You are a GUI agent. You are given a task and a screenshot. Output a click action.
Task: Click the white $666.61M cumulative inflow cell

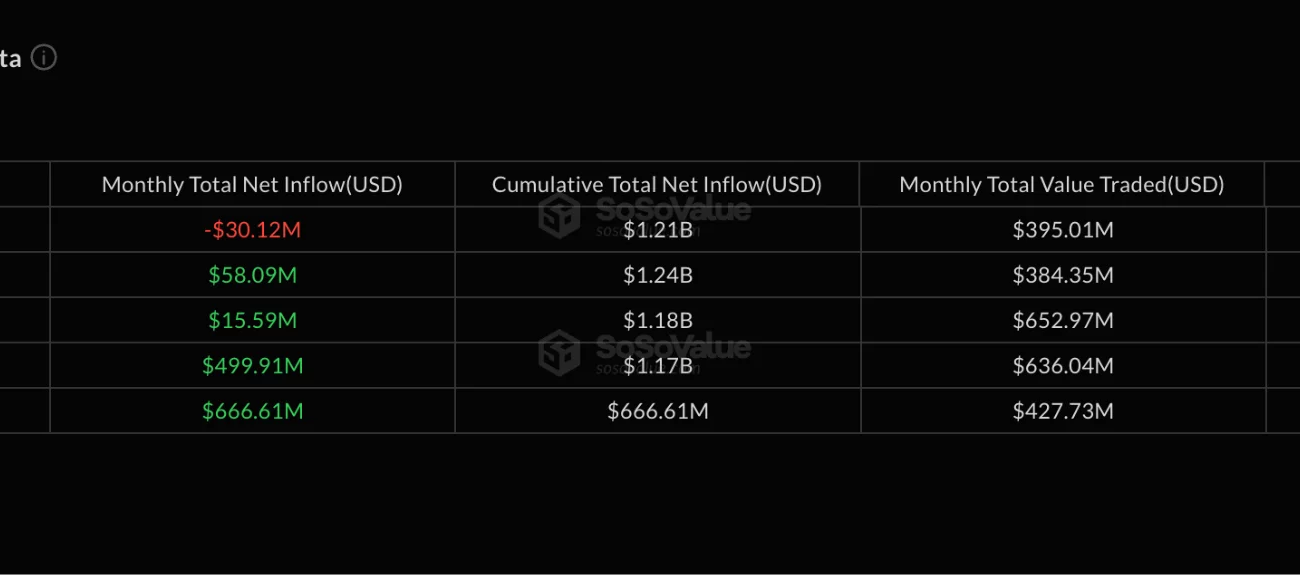pyautogui.click(x=657, y=411)
